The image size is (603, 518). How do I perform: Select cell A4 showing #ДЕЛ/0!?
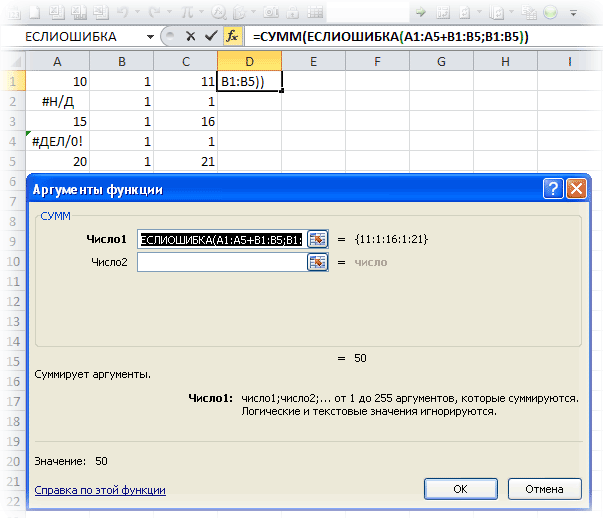coord(57,141)
